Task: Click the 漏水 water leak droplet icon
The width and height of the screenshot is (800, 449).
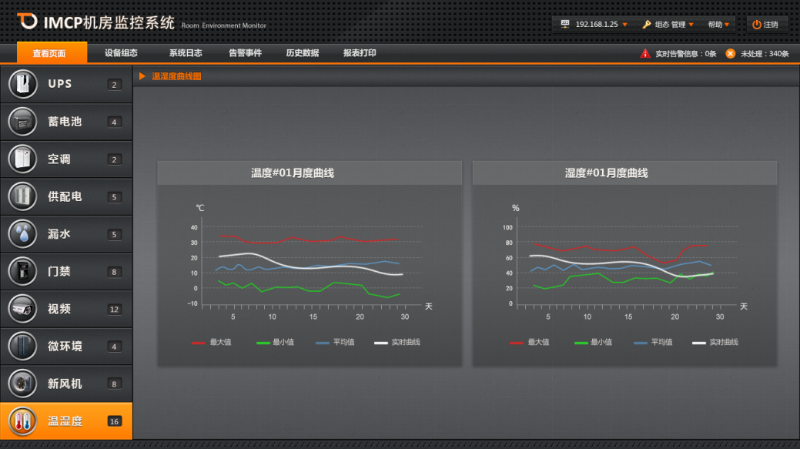Action: 22,234
